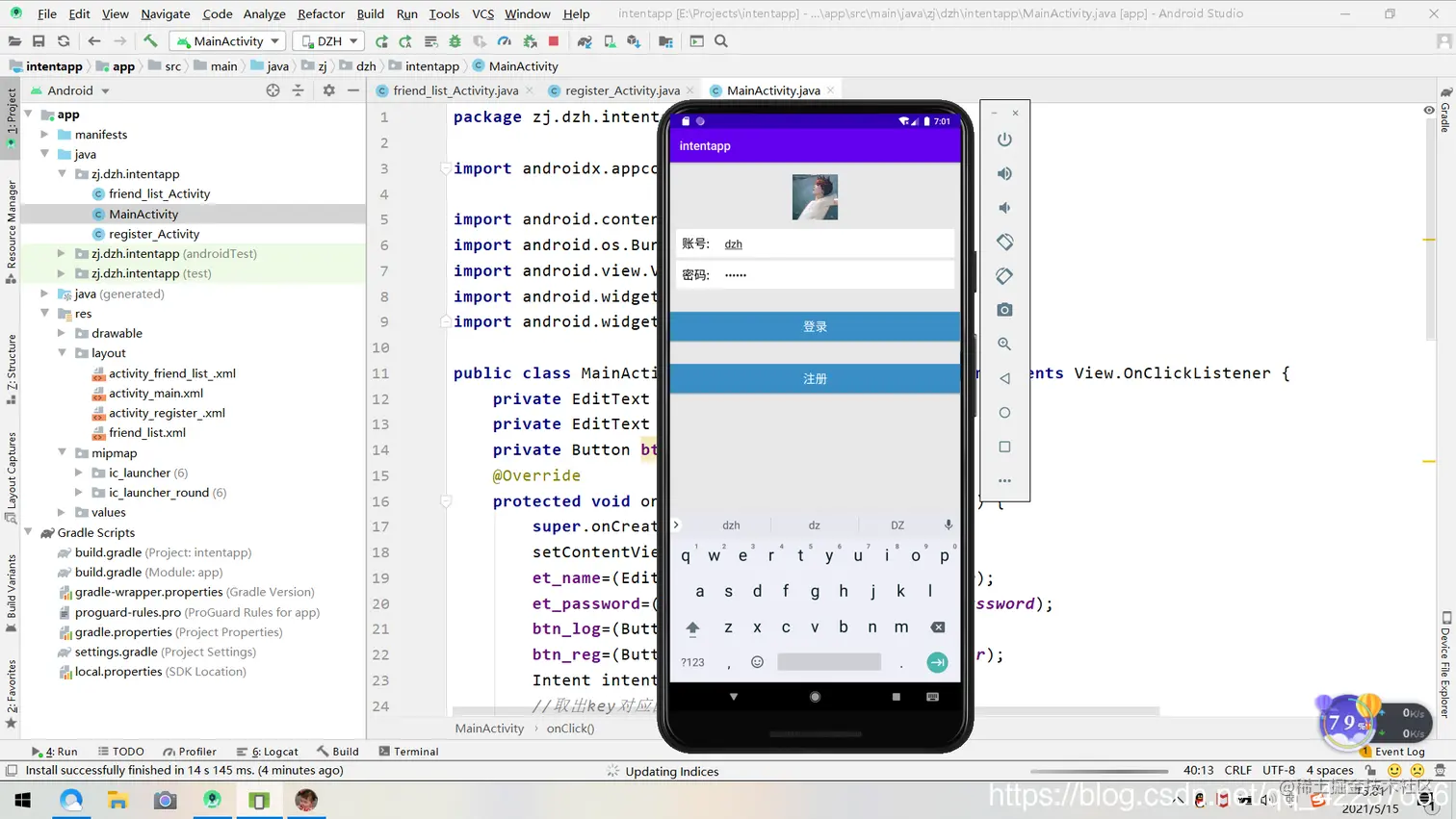This screenshot has width=1456, height=819.
Task: Click Windows Start button on taskbar
Action: pyautogui.click(x=23, y=800)
